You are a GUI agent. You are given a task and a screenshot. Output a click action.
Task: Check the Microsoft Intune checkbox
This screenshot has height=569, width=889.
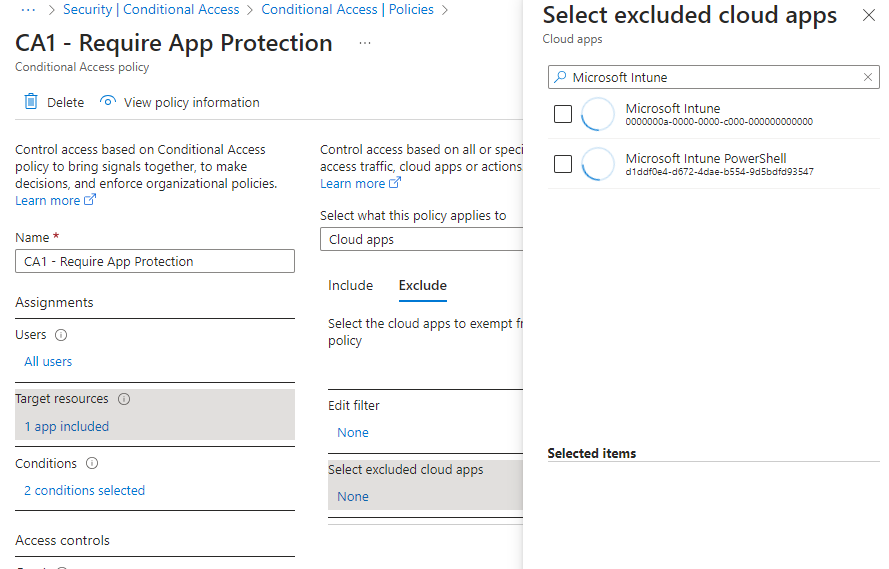[563, 114]
